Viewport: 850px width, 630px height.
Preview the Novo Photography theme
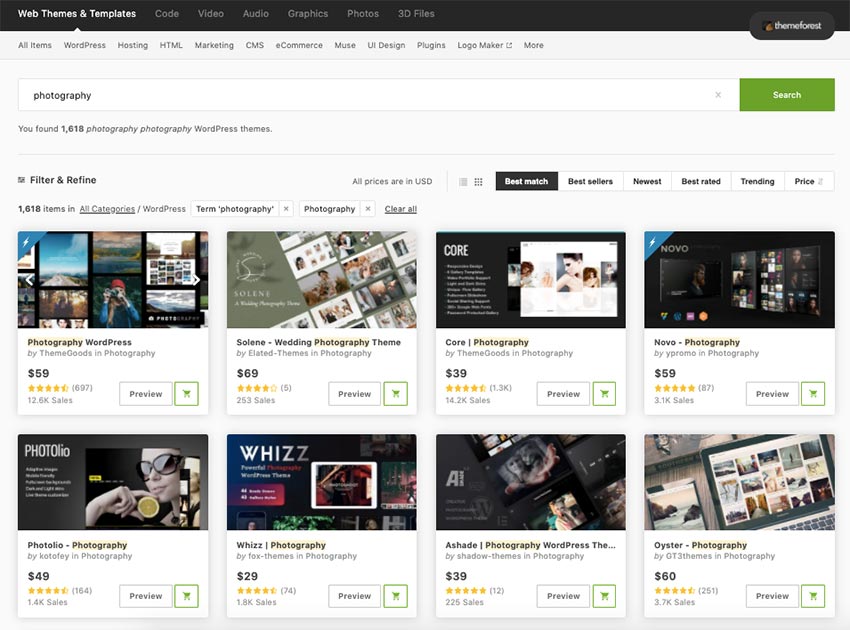coord(772,394)
